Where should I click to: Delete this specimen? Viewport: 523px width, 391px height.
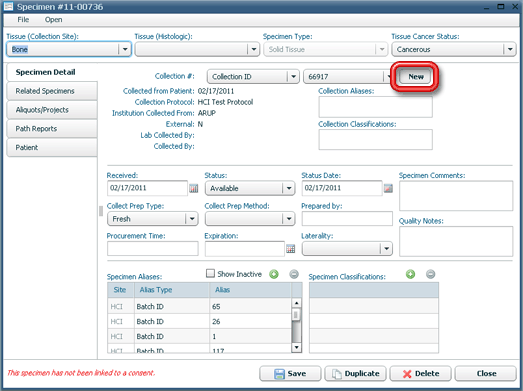click(x=420, y=374)
